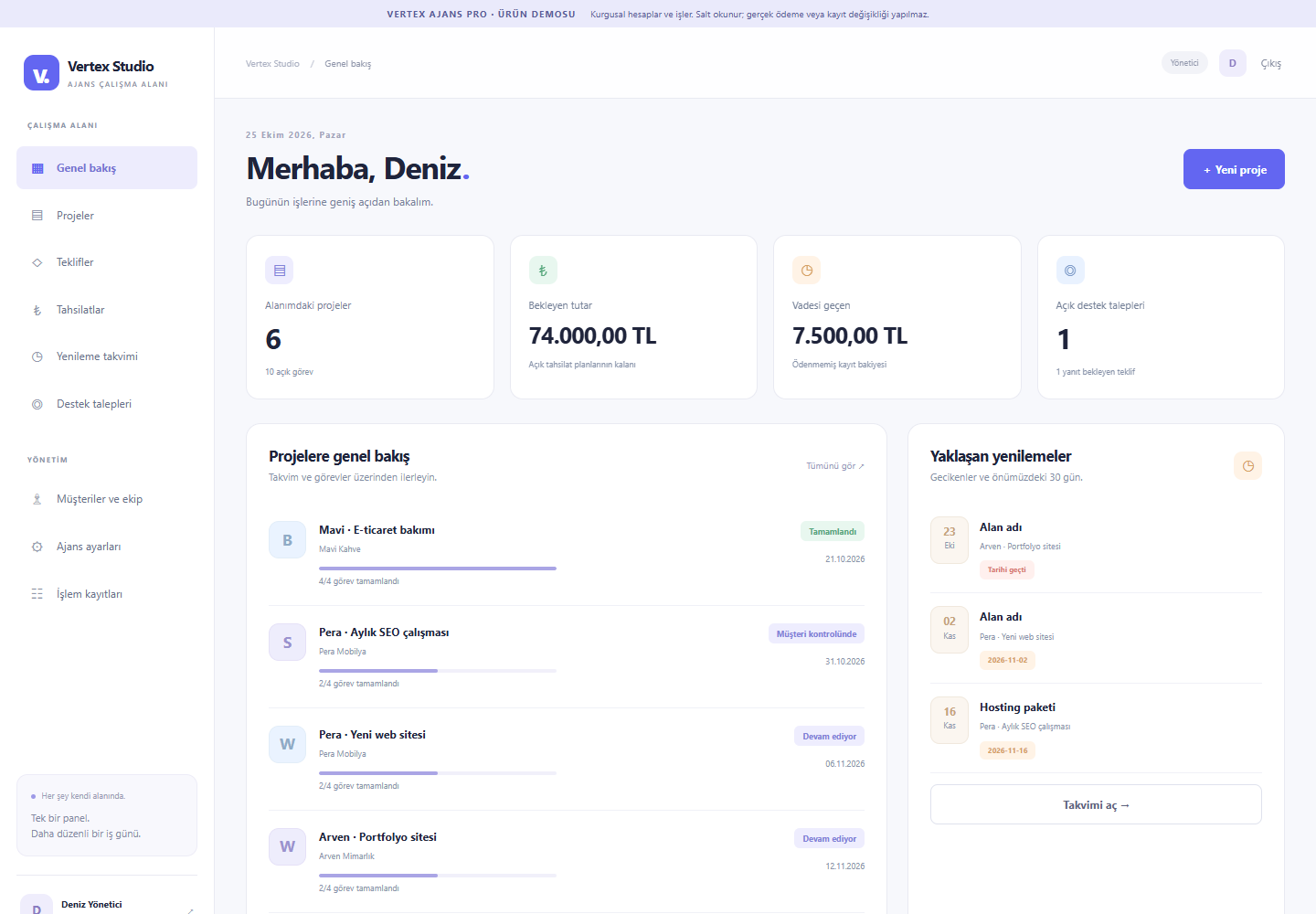The height and width of the screenshot is (914, 1316).
Task: Click the clock icon in Yaklaşan yenilemeler
Action: (1247, 466)
